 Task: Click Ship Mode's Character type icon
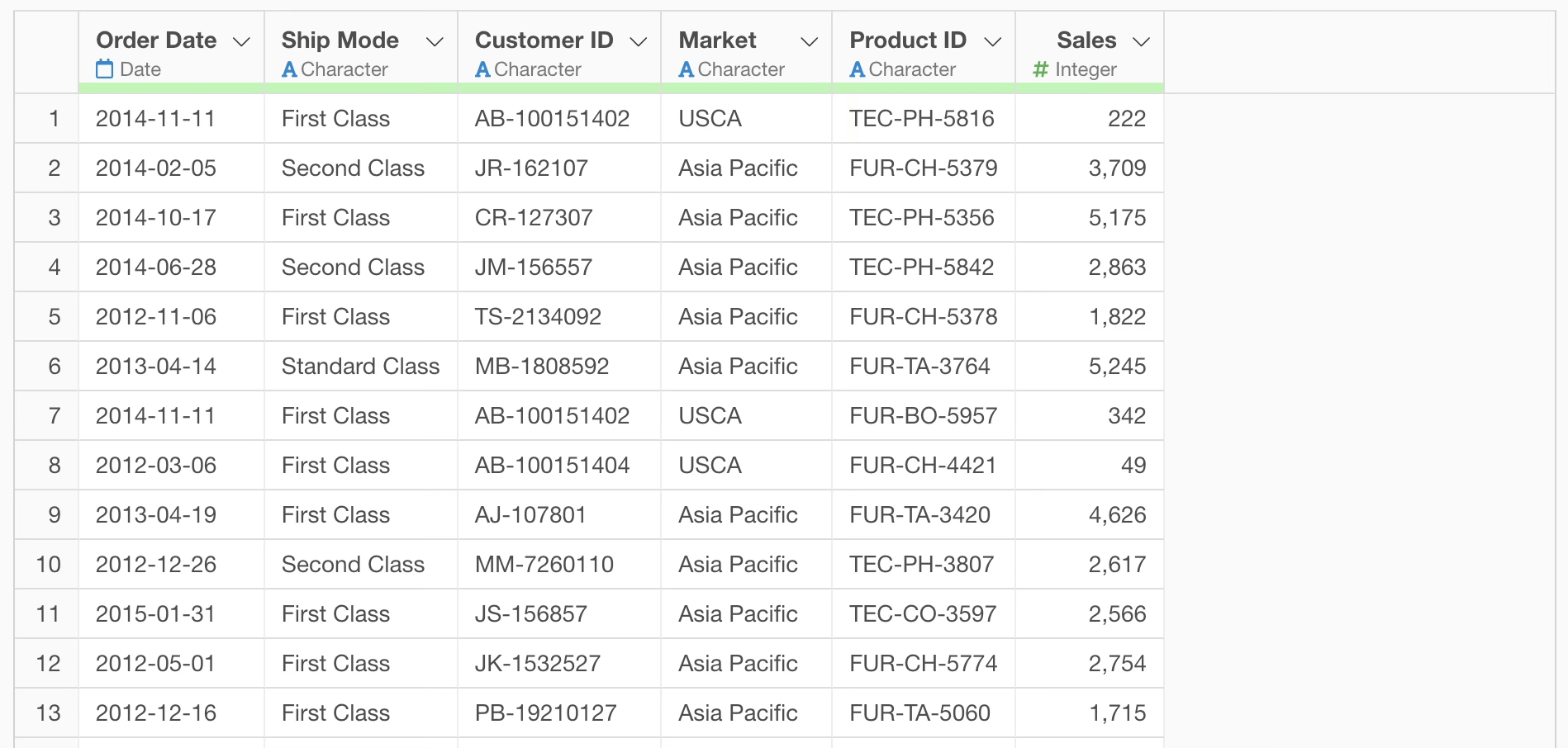point(289,70)
